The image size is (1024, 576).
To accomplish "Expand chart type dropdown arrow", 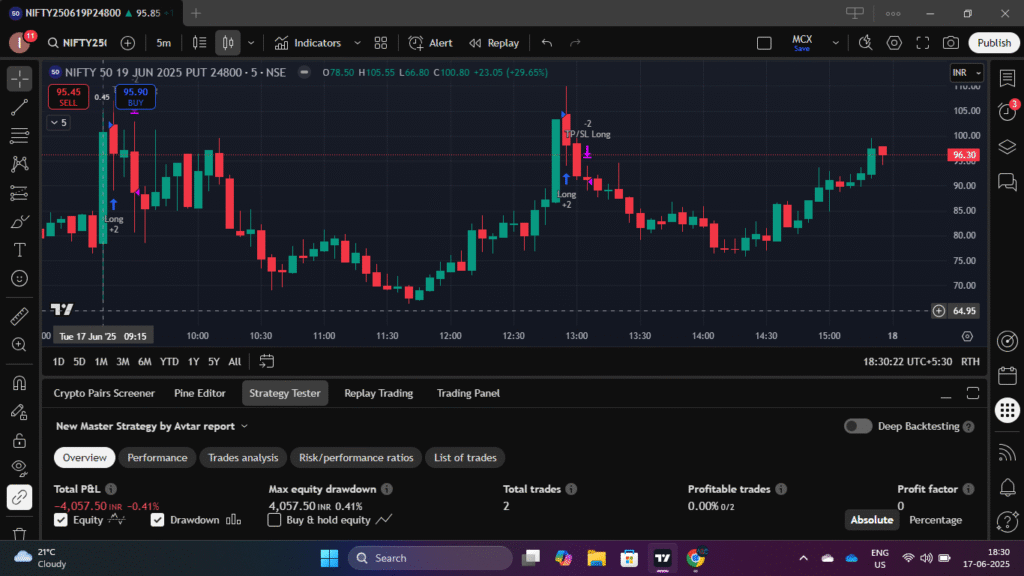I will [x=251, y=43].
